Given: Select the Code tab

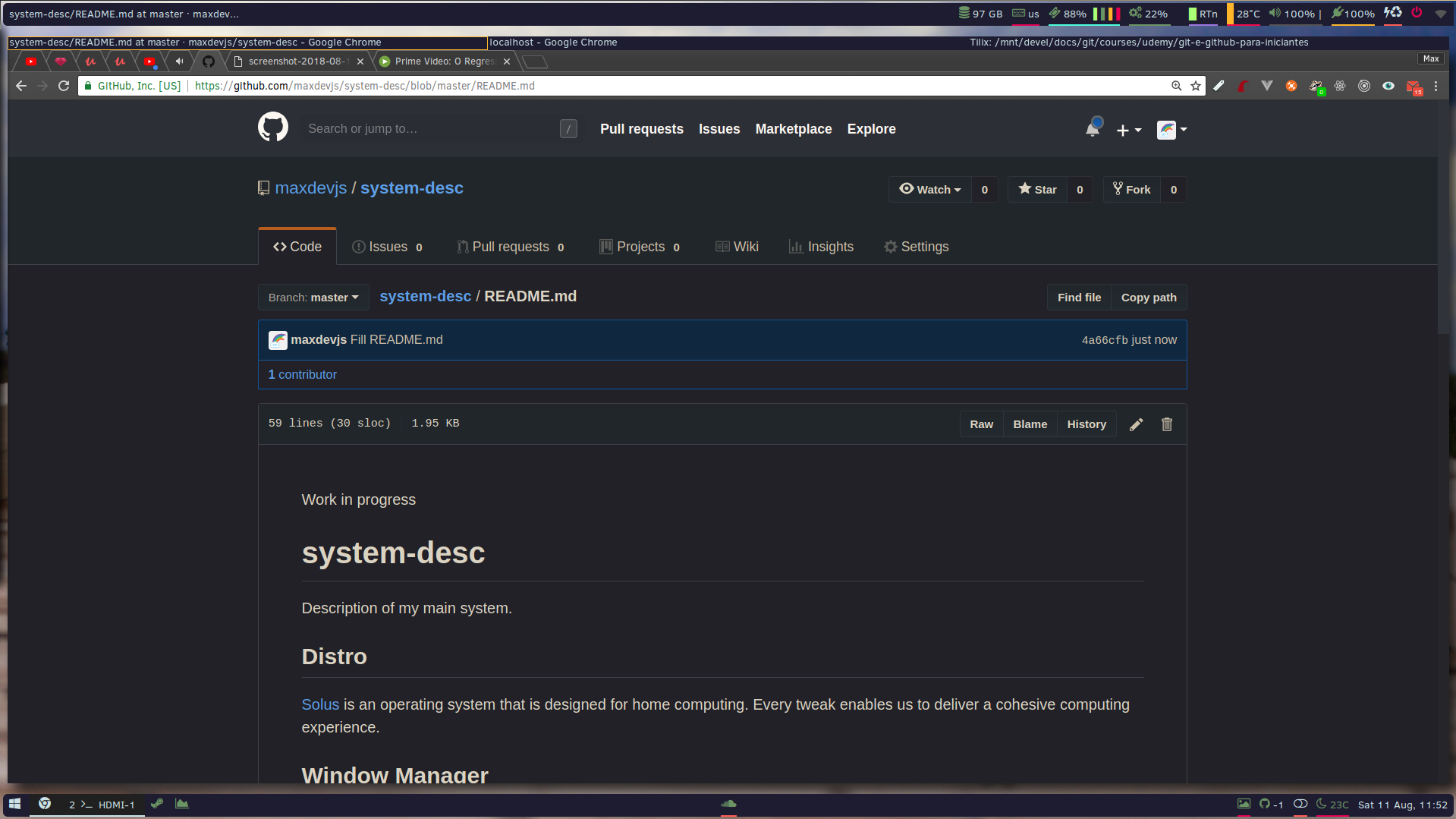Looking at the screenshot, I should pos(297,247).
